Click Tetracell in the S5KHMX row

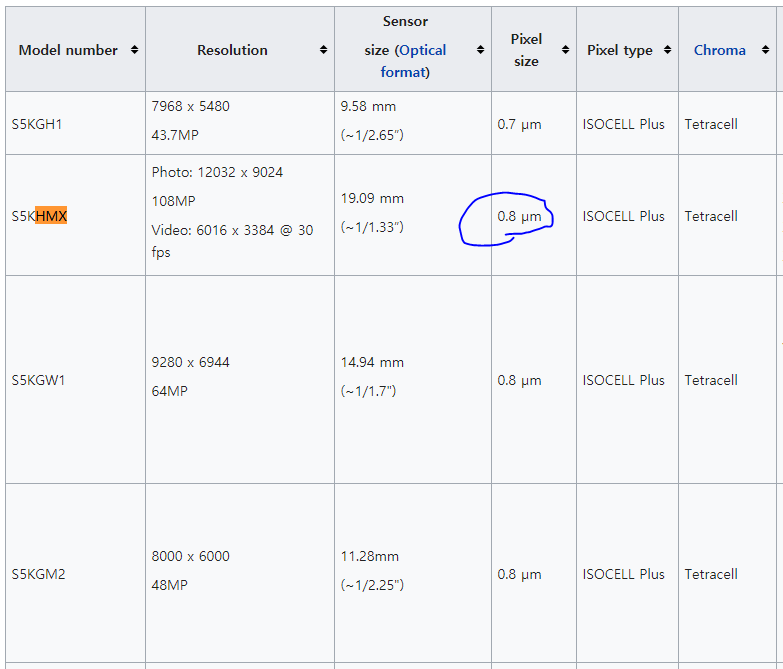coord(711,216)
